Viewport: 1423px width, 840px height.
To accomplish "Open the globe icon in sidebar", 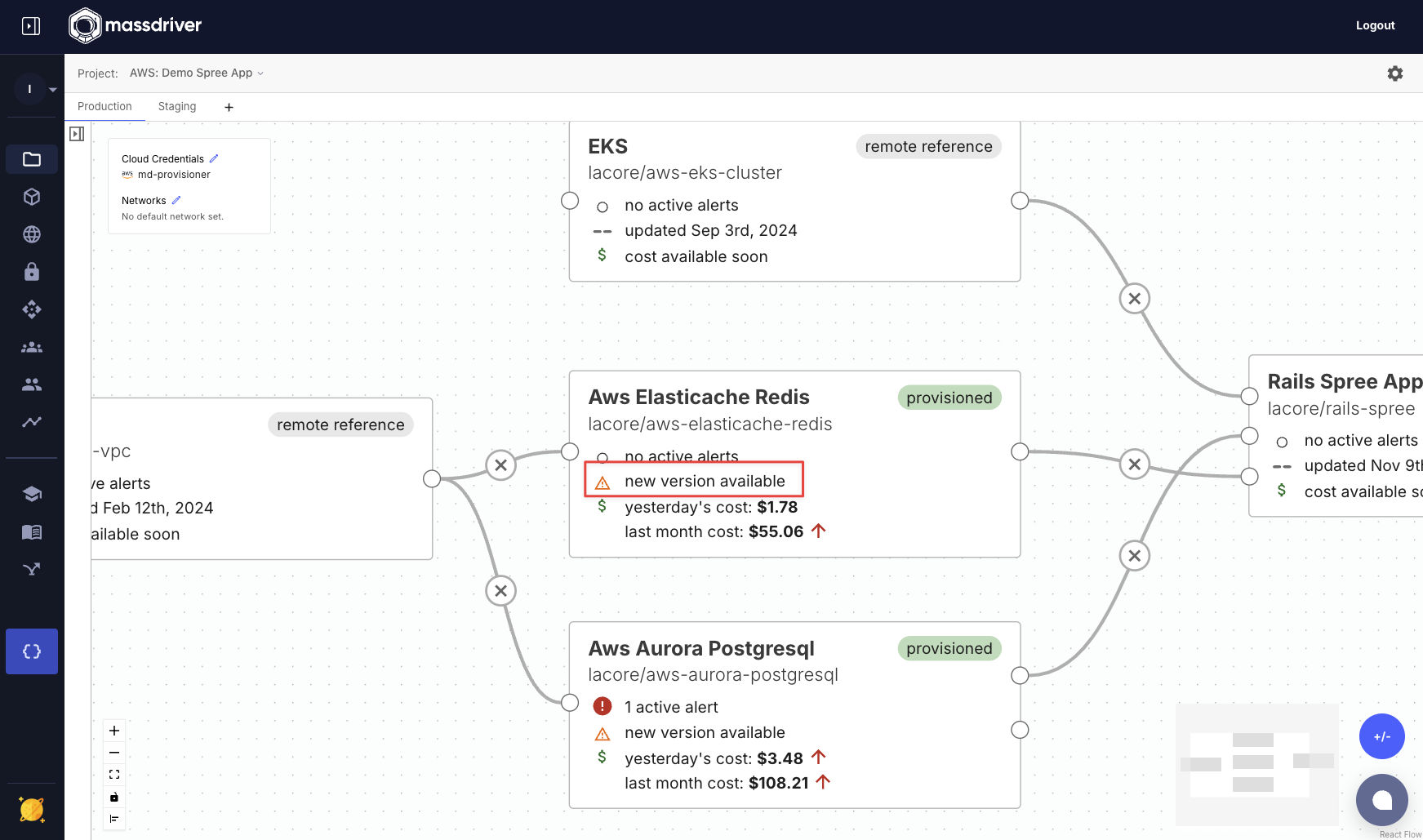I will tap(32, 234).
